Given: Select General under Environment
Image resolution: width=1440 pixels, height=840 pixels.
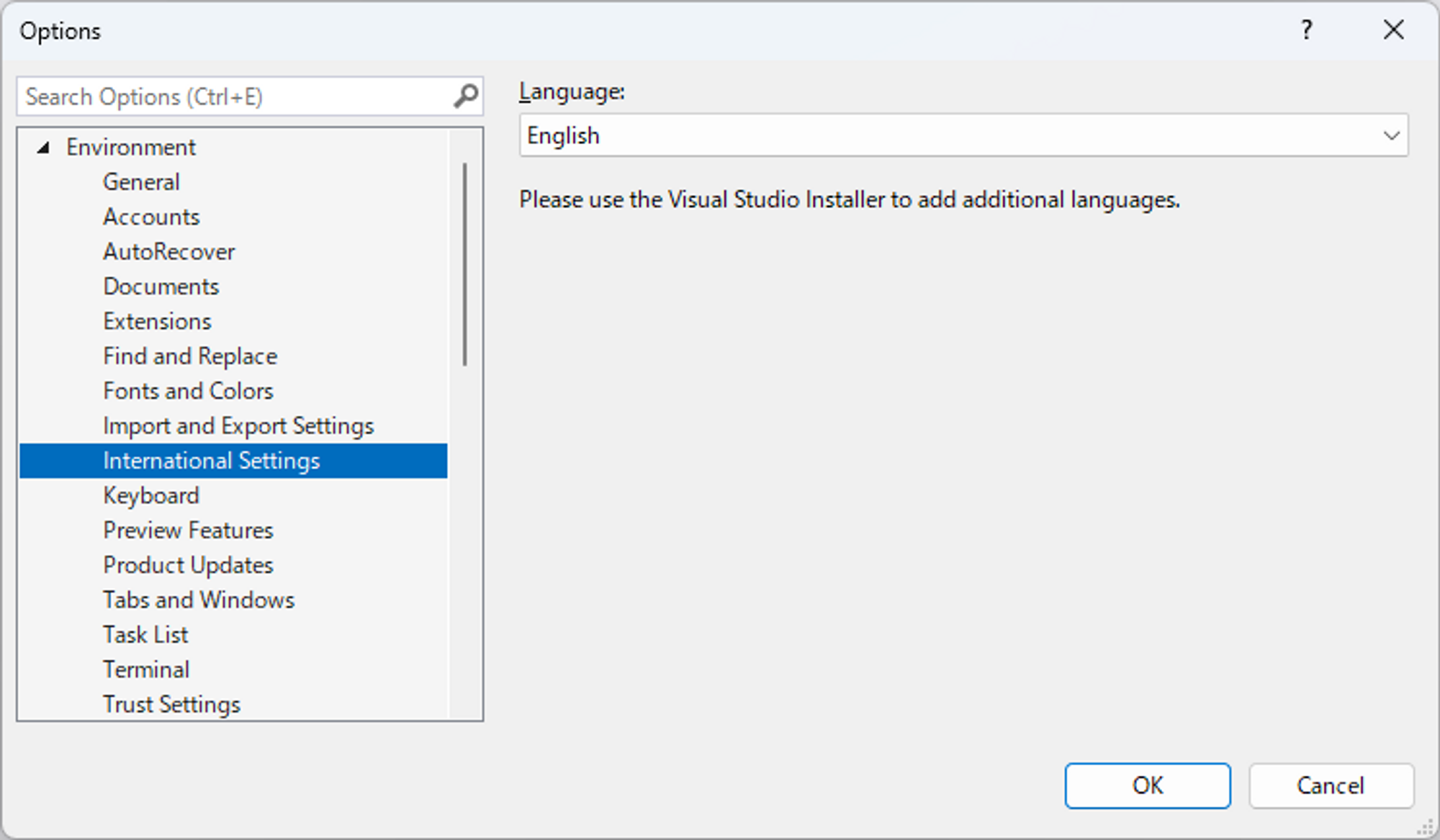Looking at the screenshot, I should point(141,182).
